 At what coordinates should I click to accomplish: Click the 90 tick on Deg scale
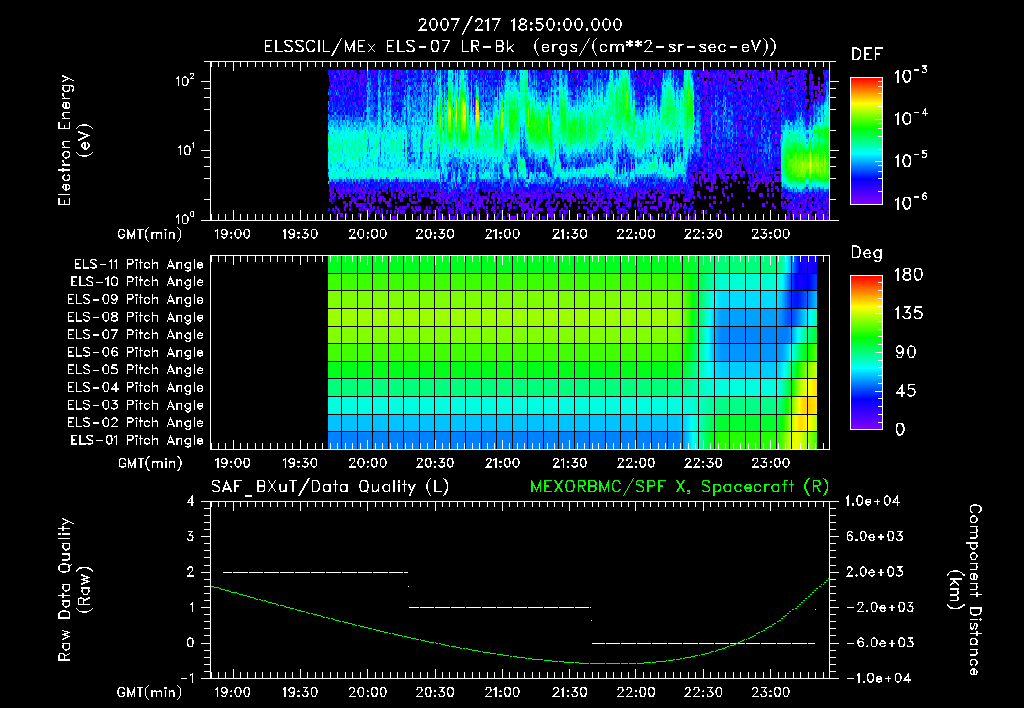point(906,352)
